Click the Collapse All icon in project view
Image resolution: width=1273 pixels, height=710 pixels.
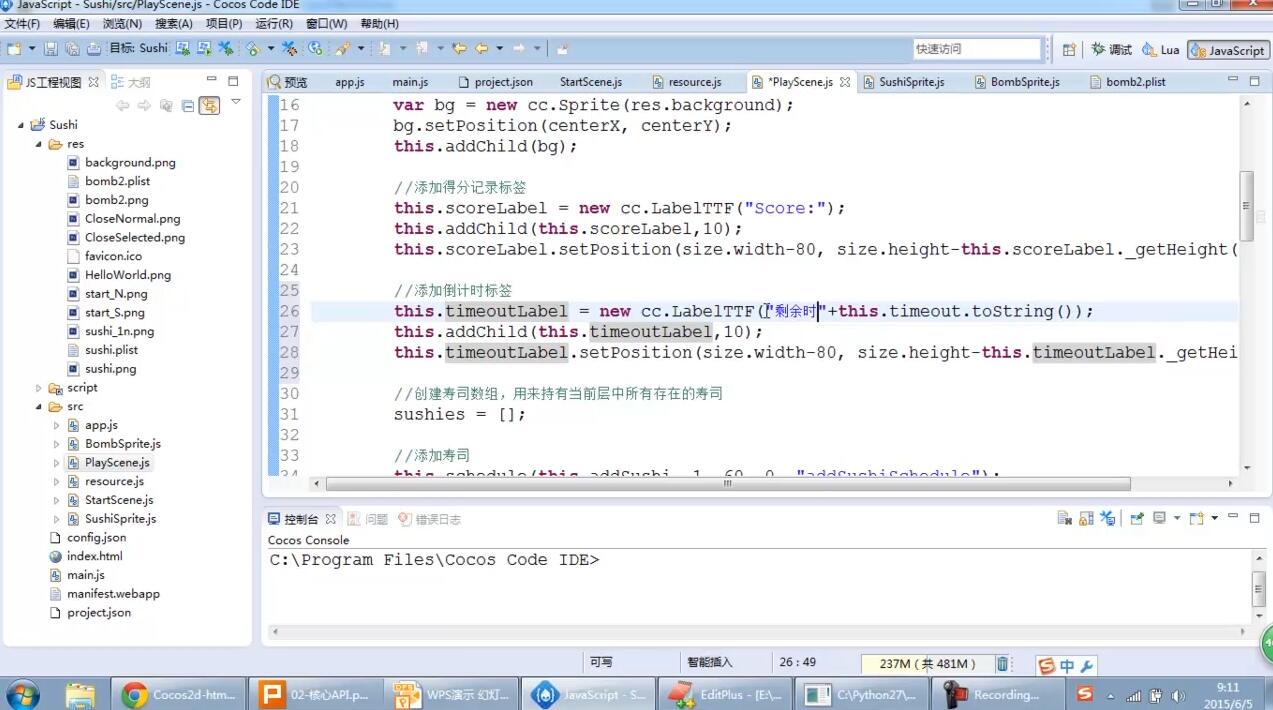click(187, 106)
